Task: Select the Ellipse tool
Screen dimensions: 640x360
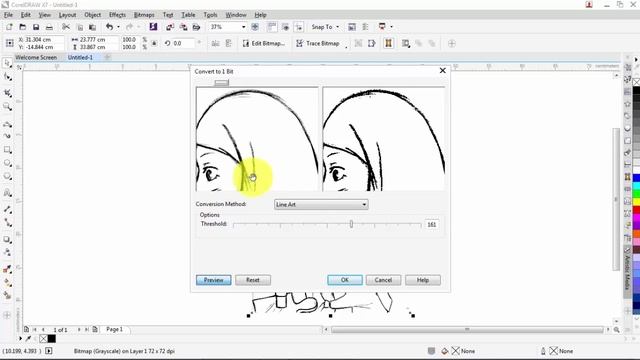Action: 7,163
